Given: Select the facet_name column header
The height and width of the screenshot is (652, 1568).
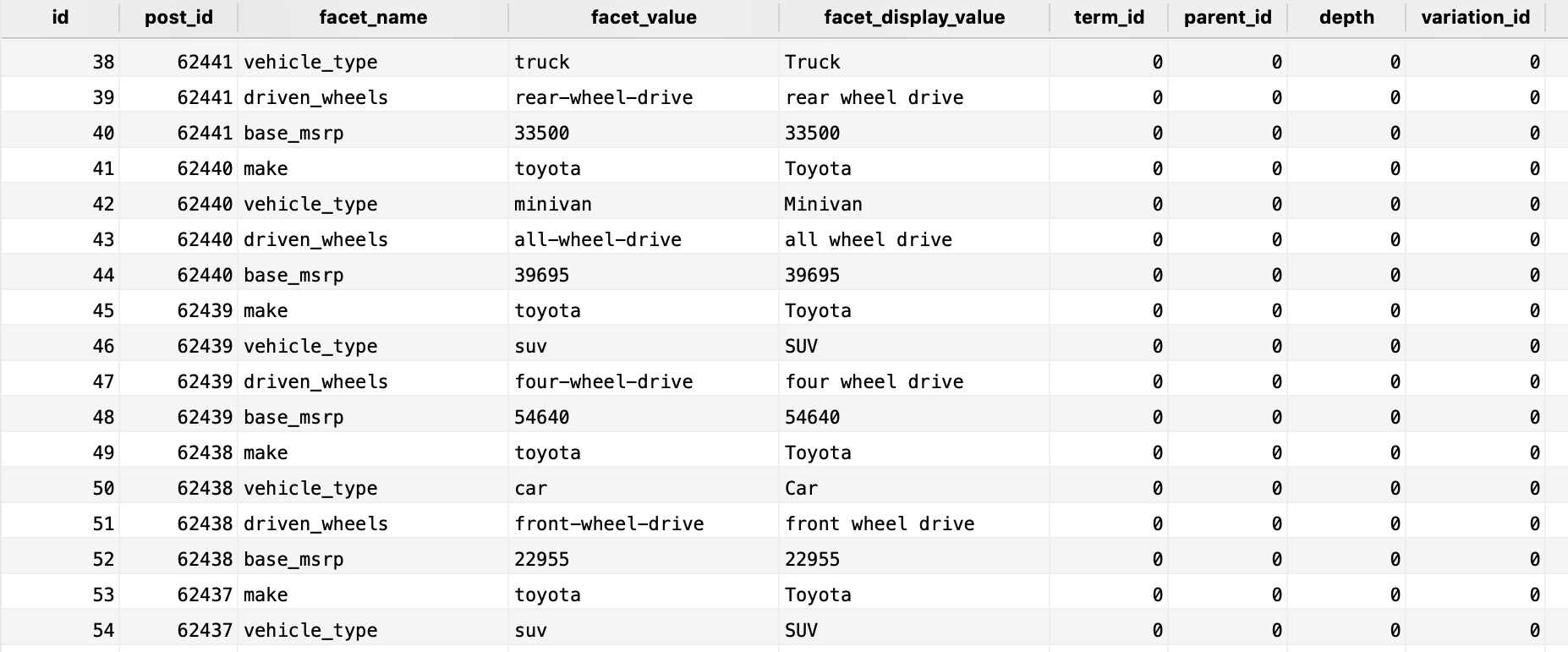Looking at the screenshot, I should pyautogui.click(x=373, y=18).
